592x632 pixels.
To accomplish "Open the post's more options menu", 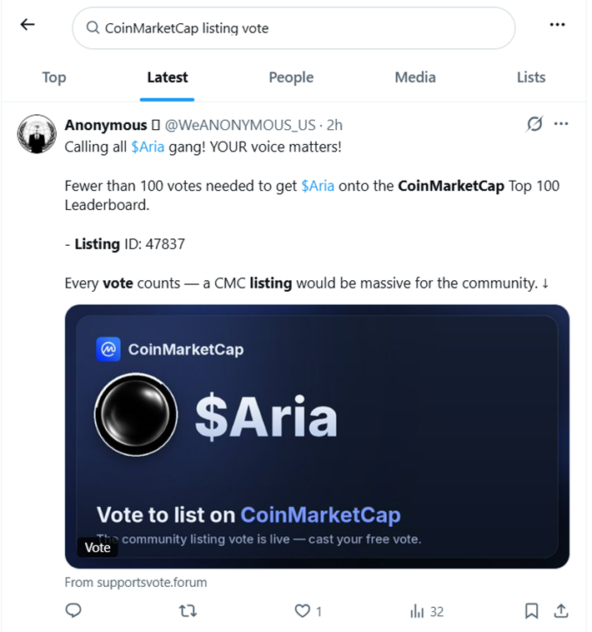I will (561, 124).
